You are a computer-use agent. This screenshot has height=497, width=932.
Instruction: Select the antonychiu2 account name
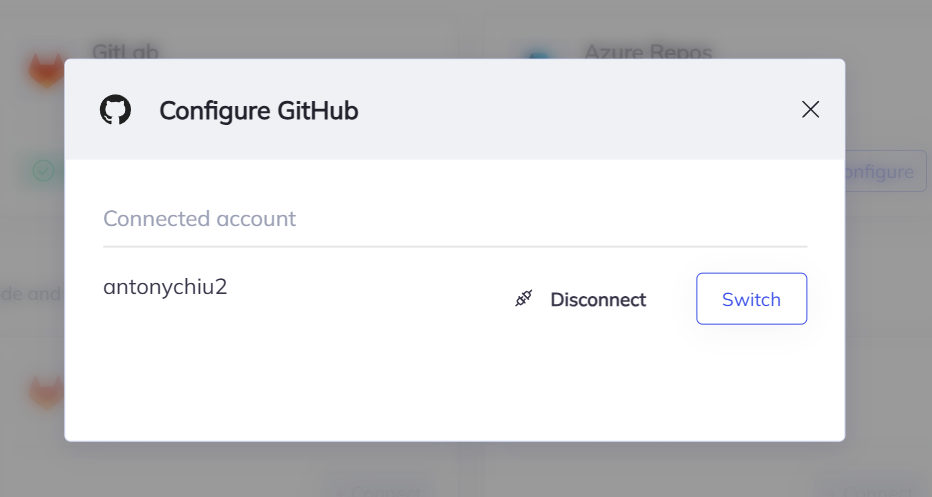point(165,287)
